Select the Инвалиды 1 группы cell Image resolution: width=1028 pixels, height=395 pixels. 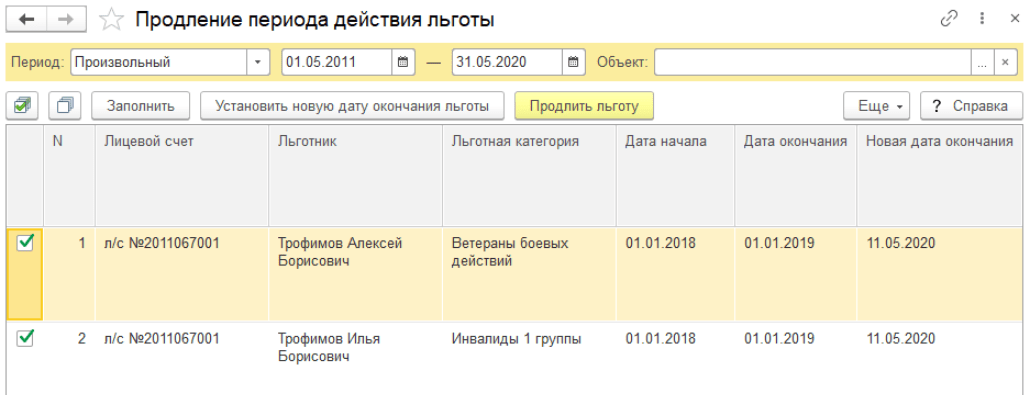[529, 358]
